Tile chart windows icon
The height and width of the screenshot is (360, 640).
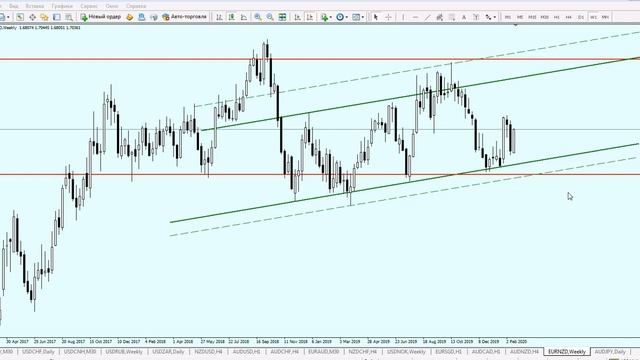[x=282, y=17]
